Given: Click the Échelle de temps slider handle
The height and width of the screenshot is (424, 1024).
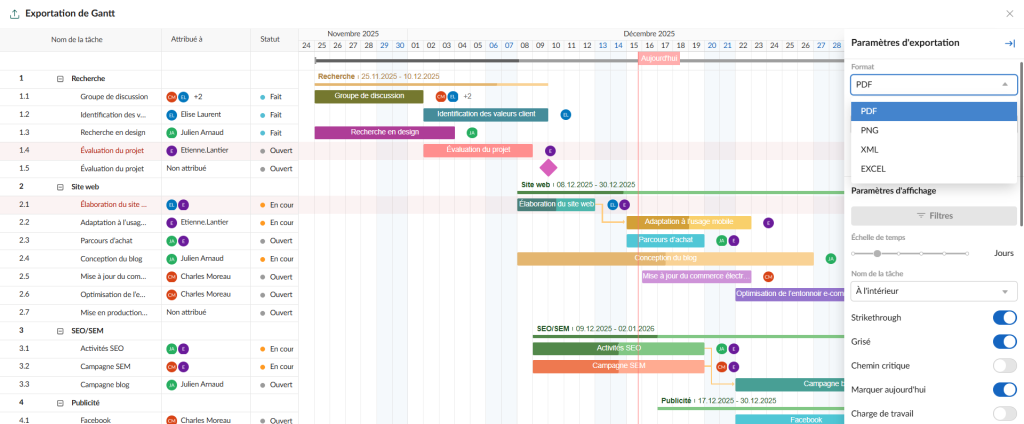Looking at the screenshot, I should 877,254.
